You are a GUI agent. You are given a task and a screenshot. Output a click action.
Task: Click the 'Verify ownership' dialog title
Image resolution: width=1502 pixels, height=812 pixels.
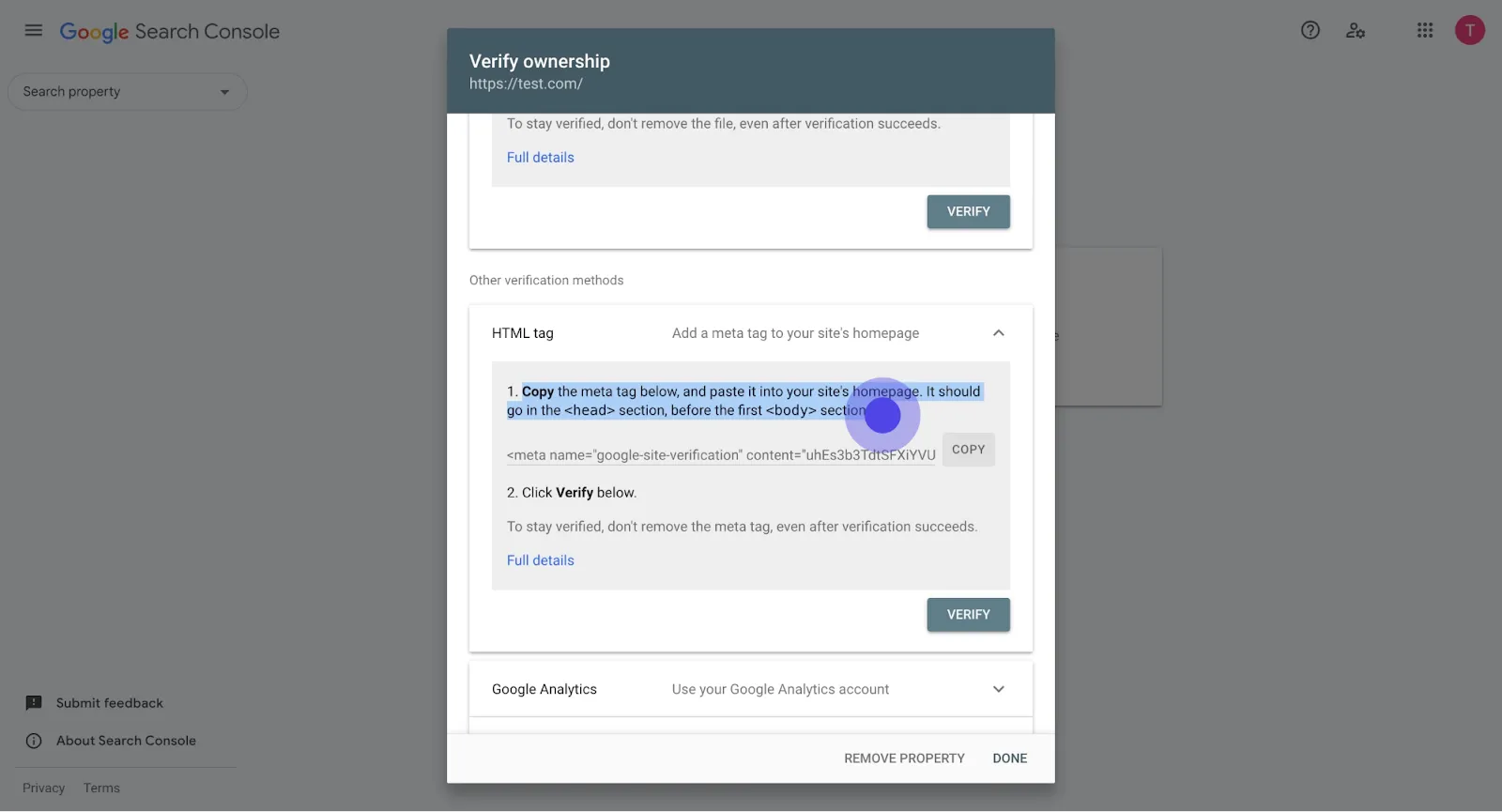tap(540, 61)
